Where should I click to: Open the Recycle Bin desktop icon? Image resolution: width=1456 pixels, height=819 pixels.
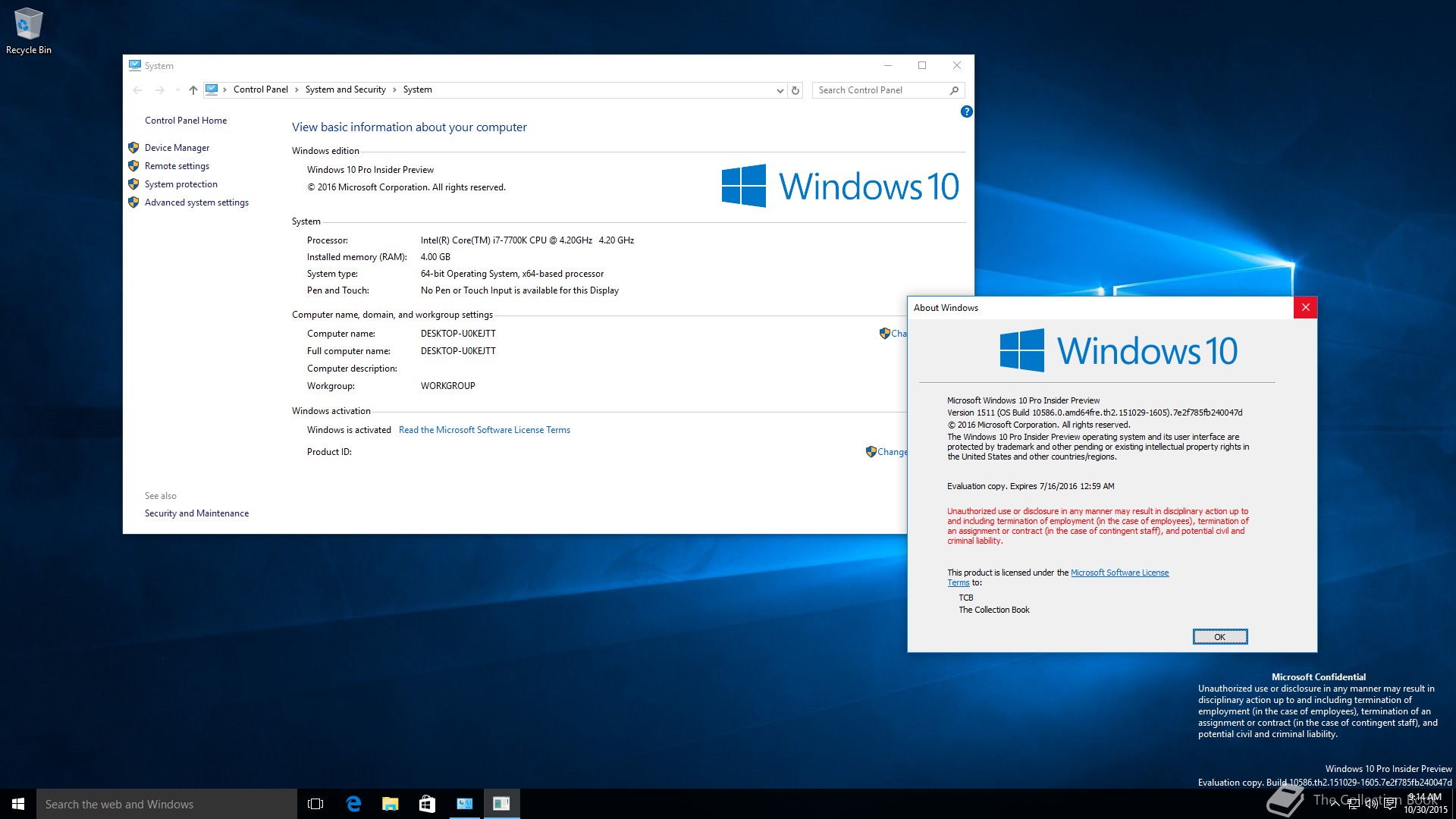click(29, 30)
